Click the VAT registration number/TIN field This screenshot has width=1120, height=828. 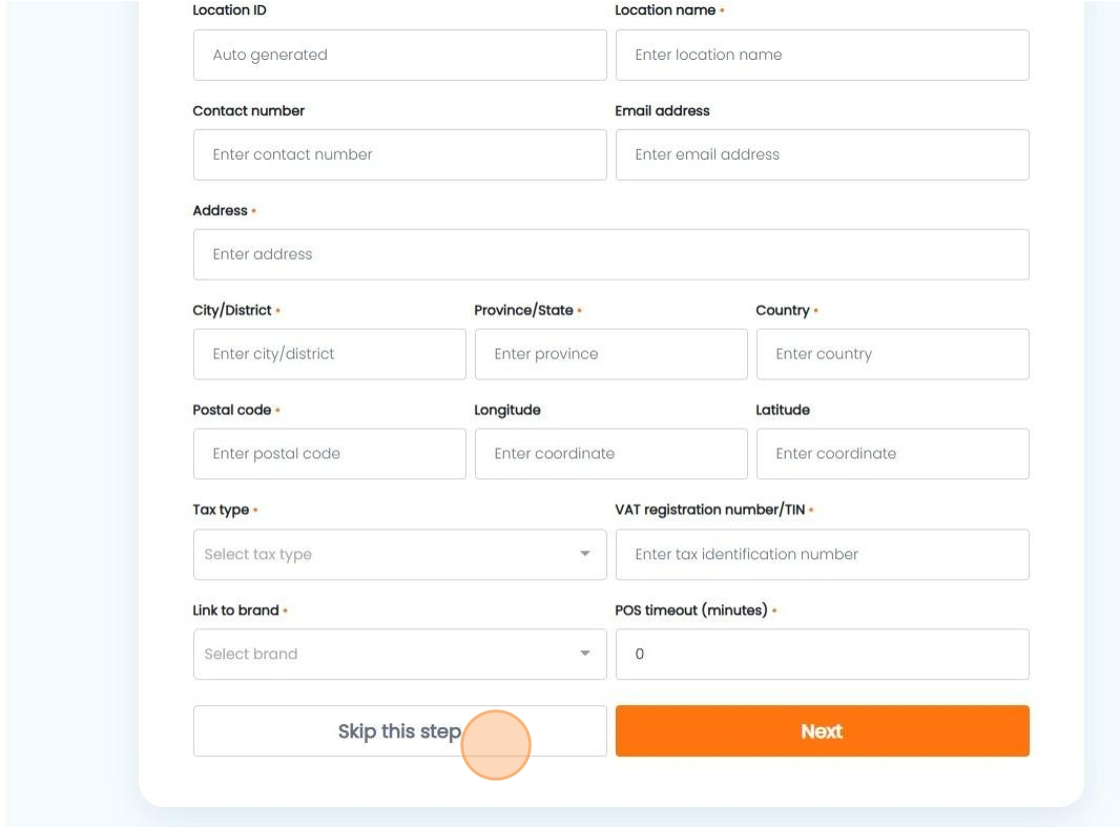click(822, 554)
